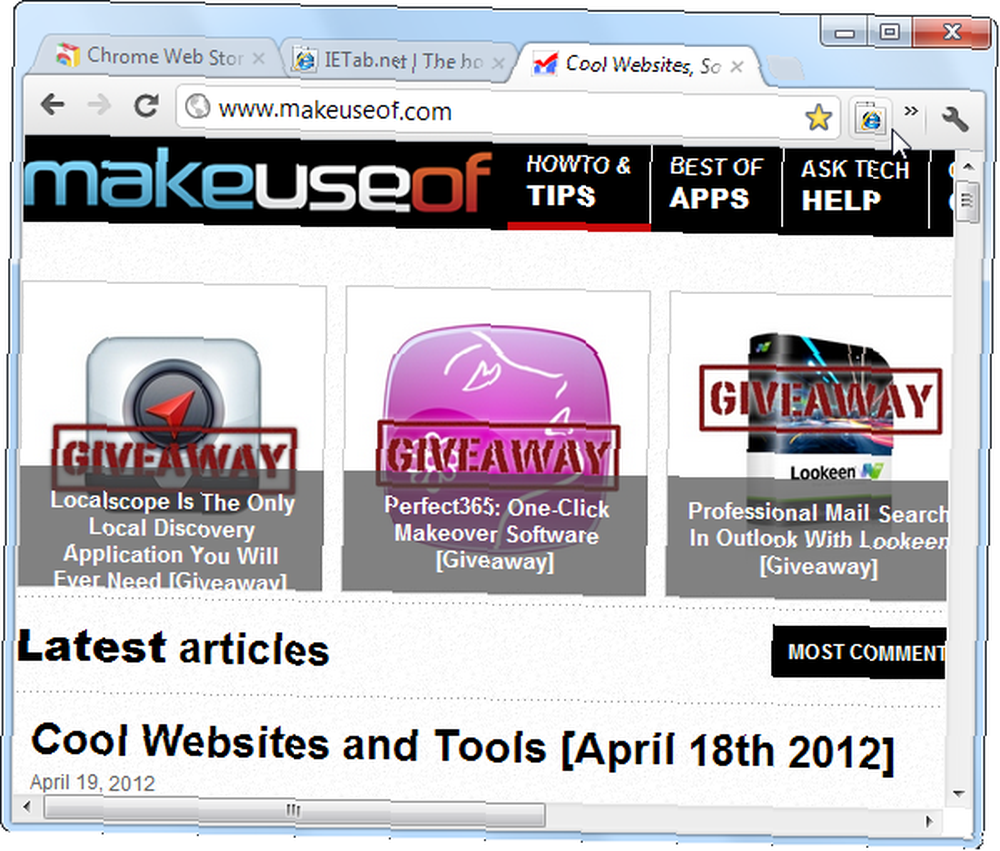The image size is (1000, 851).
Task: Close the IETab.net tab
Action: coord(499,63)
